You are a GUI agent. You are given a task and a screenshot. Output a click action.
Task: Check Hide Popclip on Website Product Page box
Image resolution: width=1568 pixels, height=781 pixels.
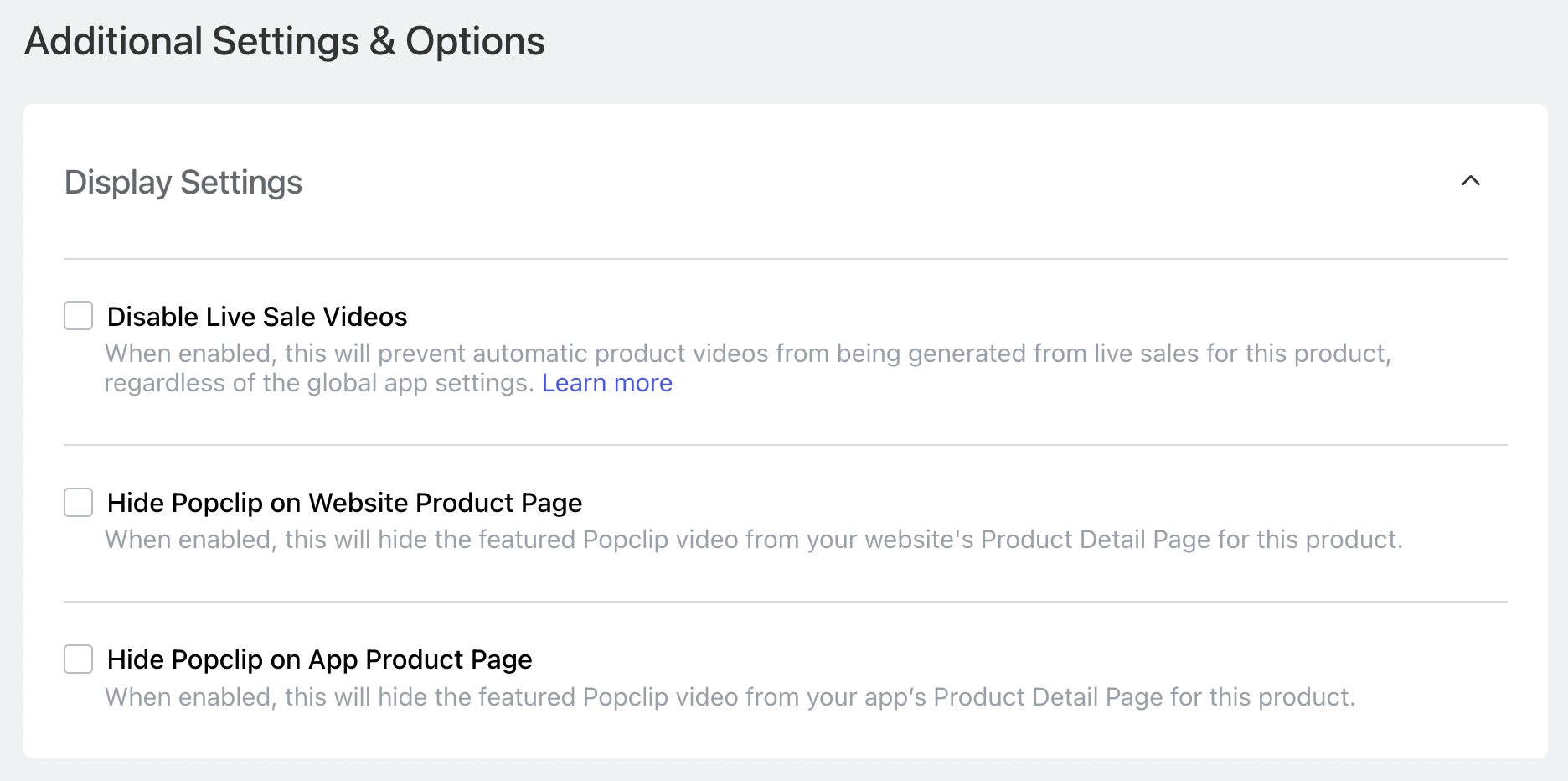[79, 503]
